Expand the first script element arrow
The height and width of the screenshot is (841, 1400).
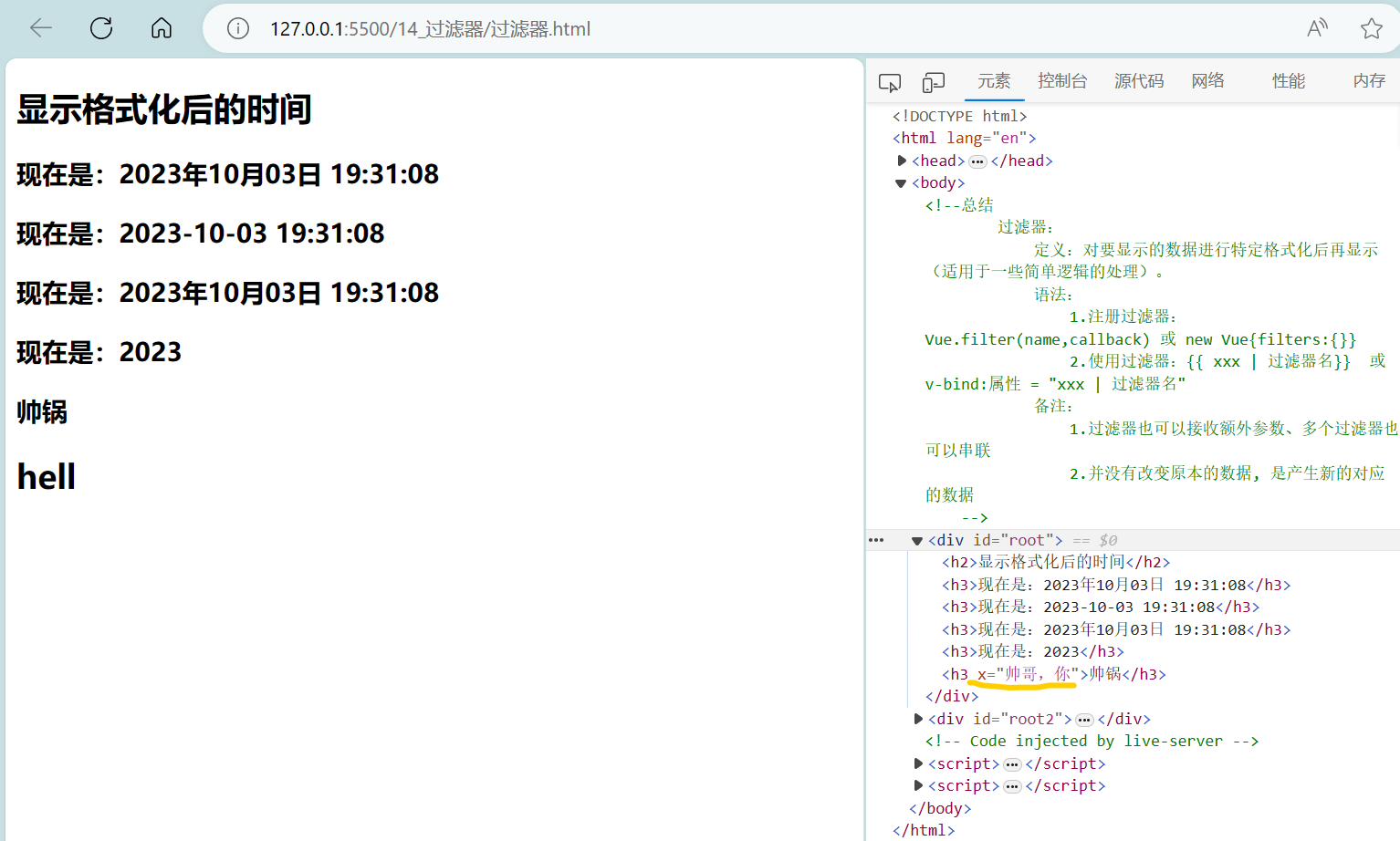pyautogui.click(x=918, y=763)
